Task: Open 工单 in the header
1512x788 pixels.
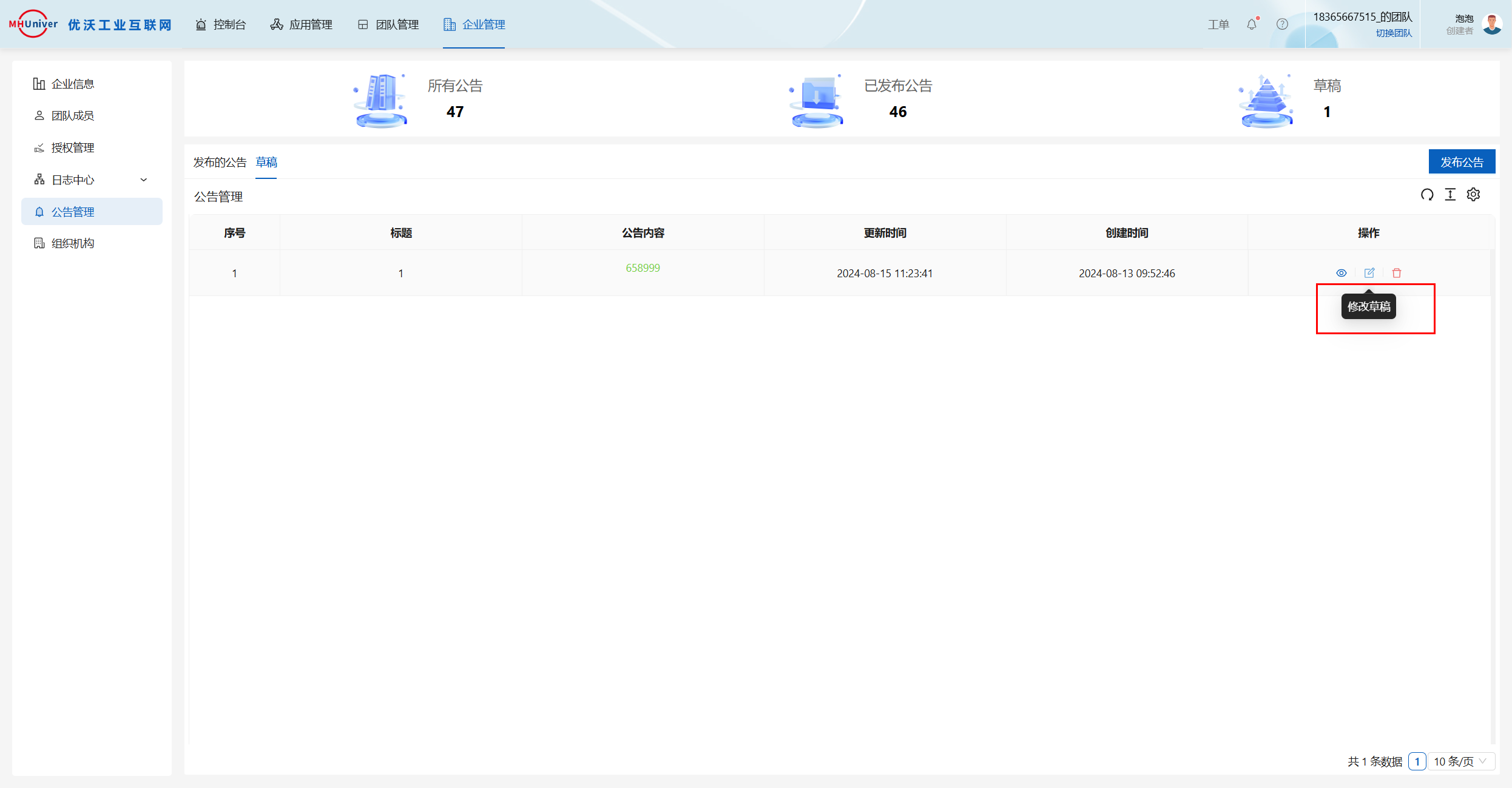Action: coord(1218,24)
